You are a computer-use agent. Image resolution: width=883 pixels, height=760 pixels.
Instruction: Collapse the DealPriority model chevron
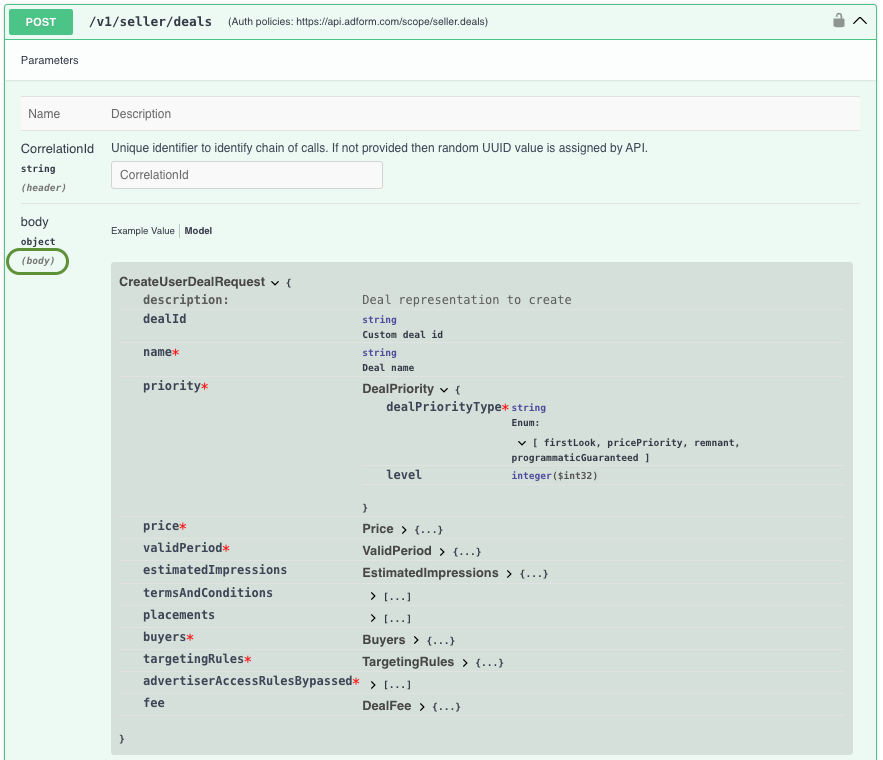444,390
